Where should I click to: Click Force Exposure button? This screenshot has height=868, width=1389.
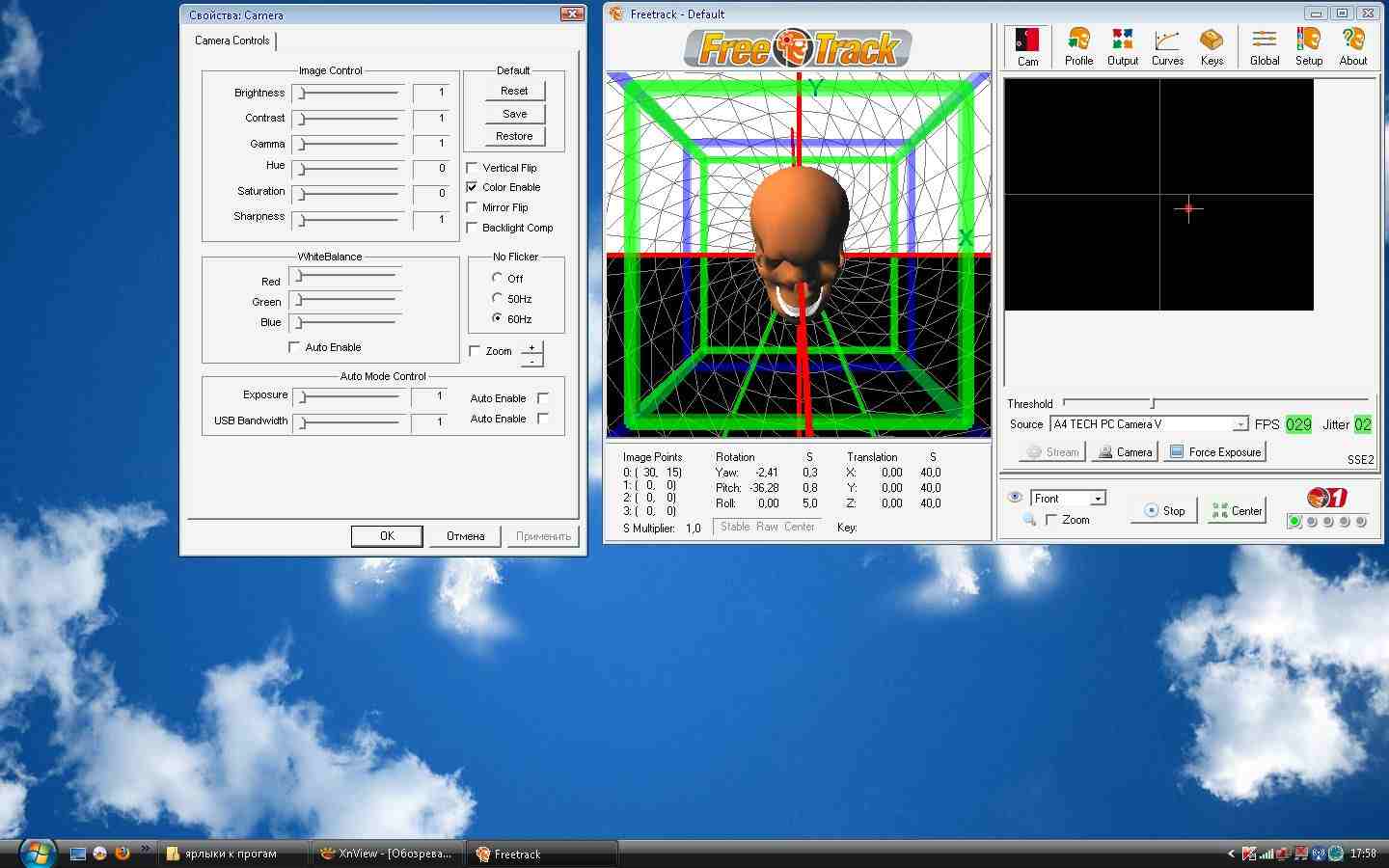tap(1214, 451)
